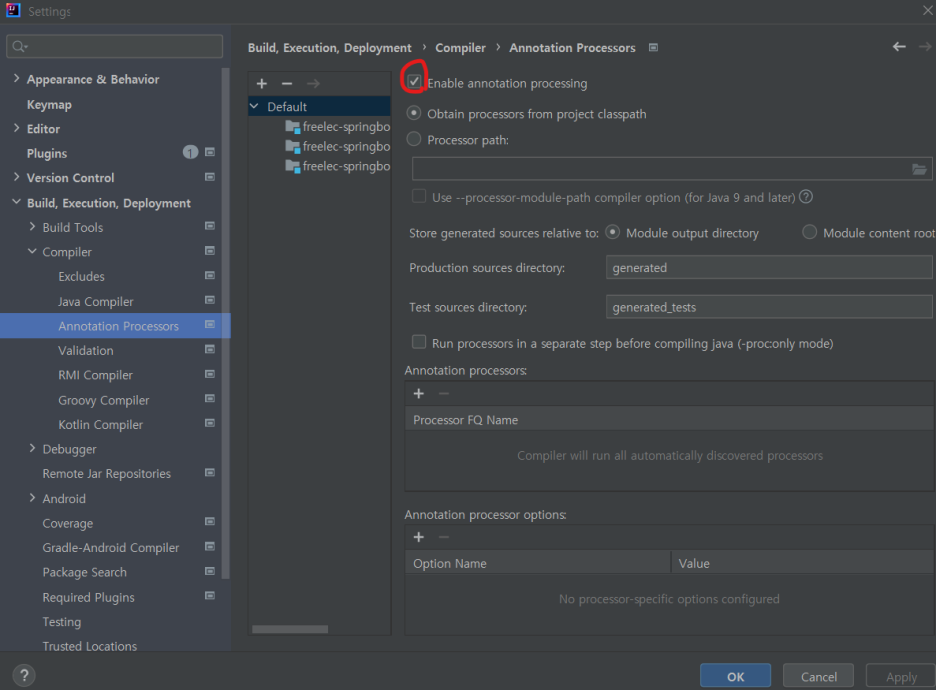The width and height of the screenshot is (936, 690).
Task: Click the search magnifier icon
Action: click(19, 47)
